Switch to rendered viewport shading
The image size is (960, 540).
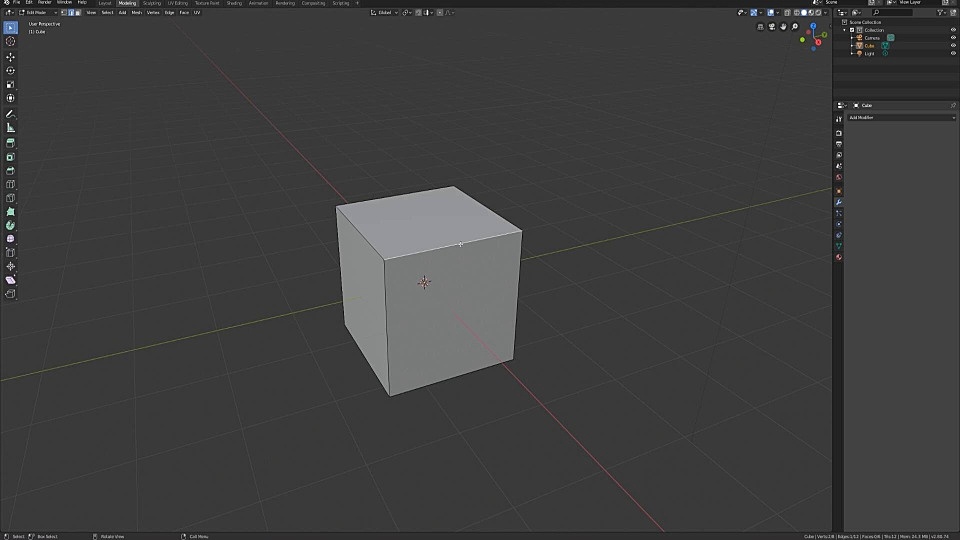818,12
